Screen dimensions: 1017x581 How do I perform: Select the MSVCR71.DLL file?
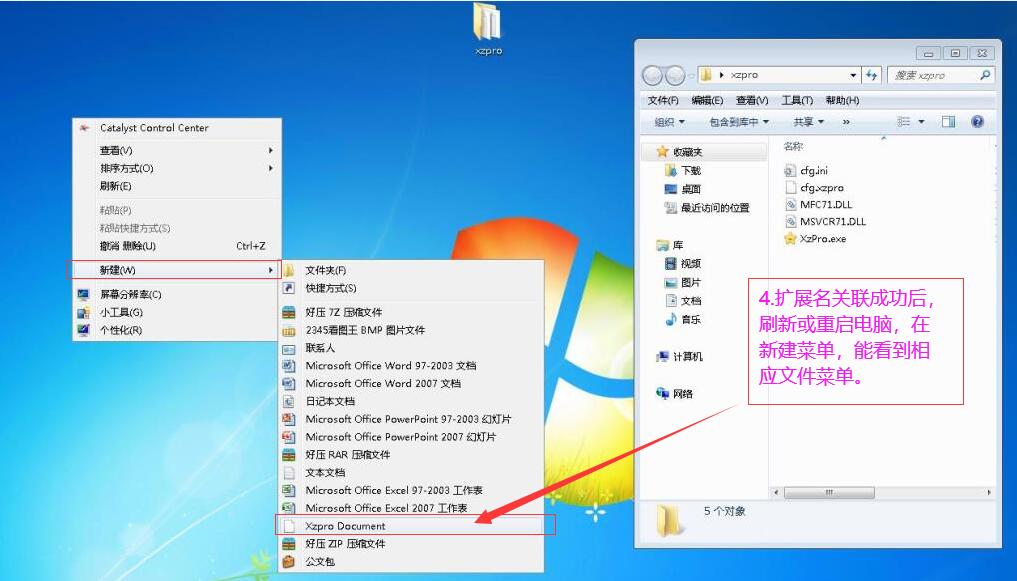(826, 221)
